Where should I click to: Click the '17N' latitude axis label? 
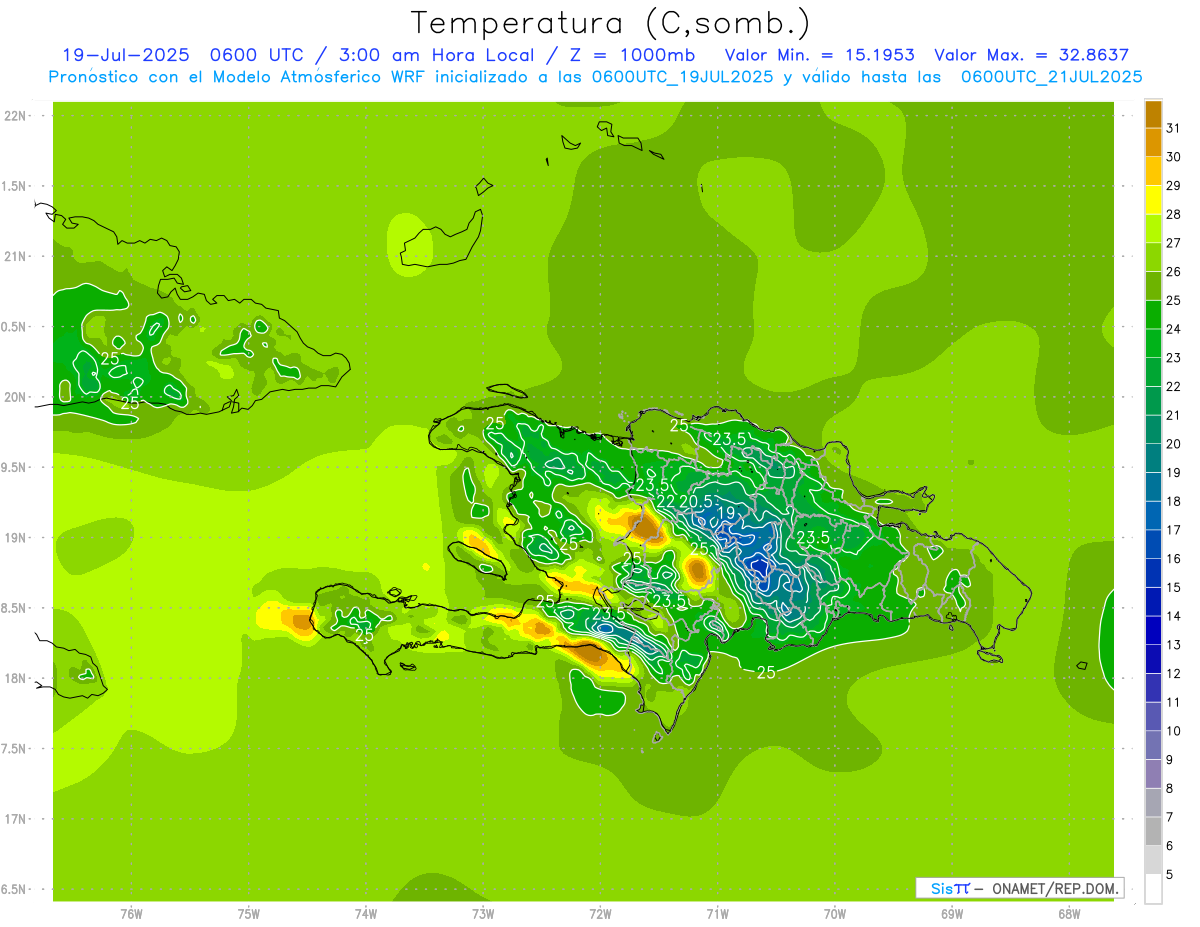tap(16, 819)
